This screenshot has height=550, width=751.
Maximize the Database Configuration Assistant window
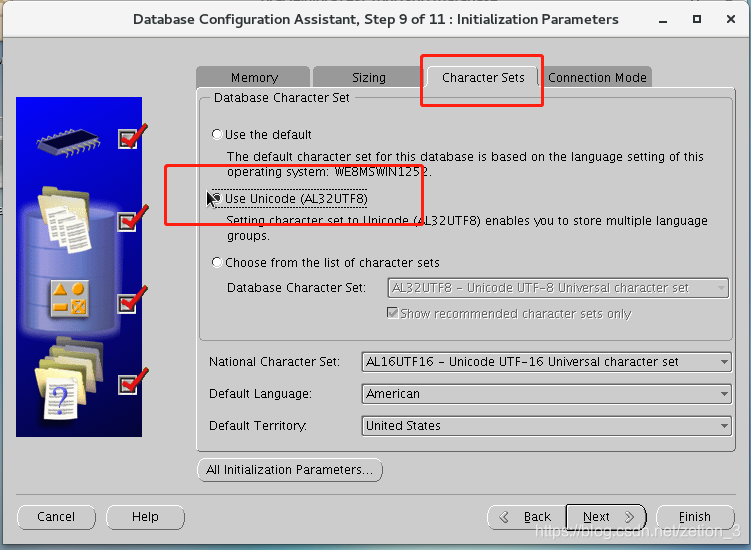697,19
